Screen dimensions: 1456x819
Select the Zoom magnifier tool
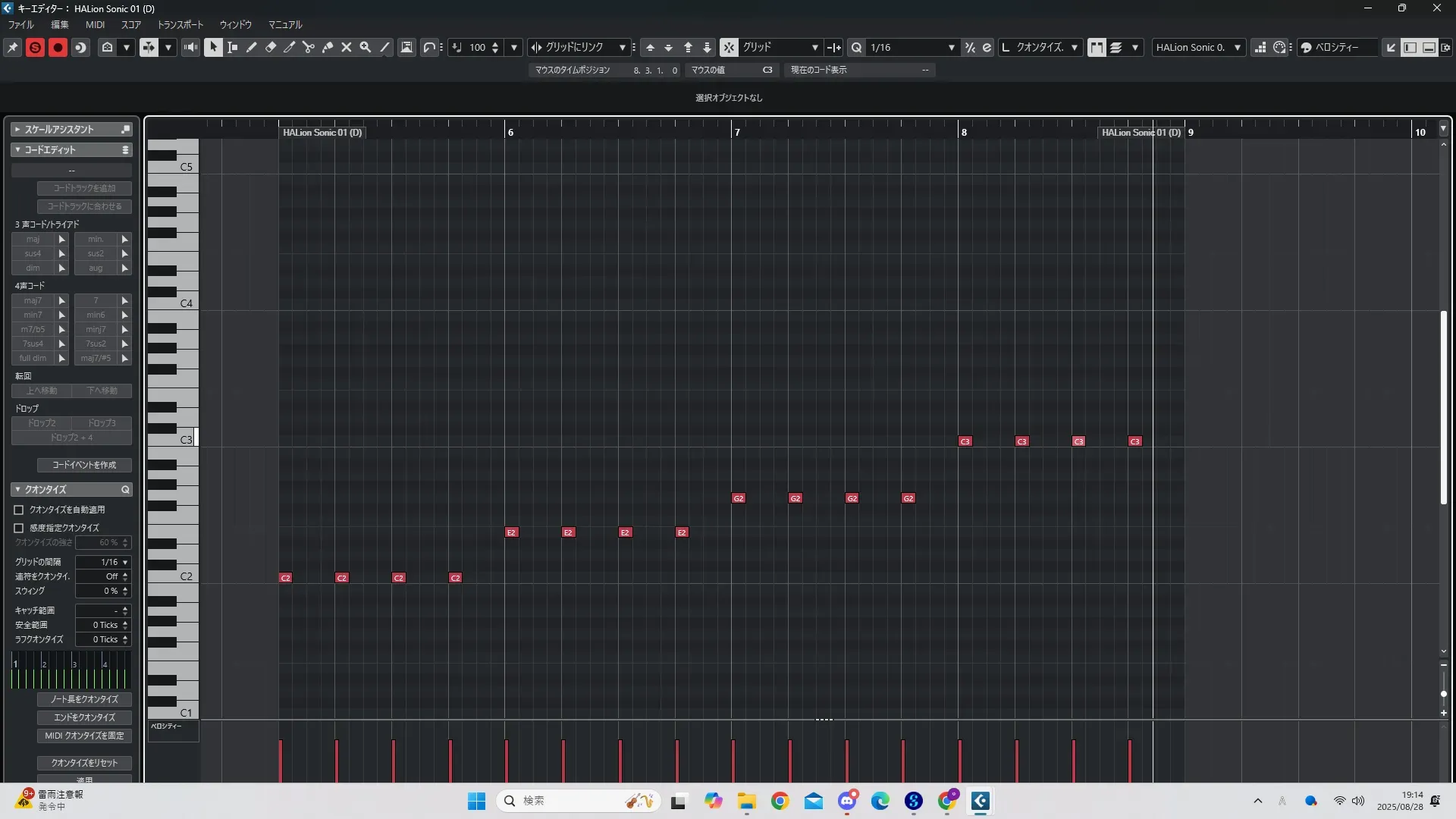pyautogui.click(x=366, y=47)
